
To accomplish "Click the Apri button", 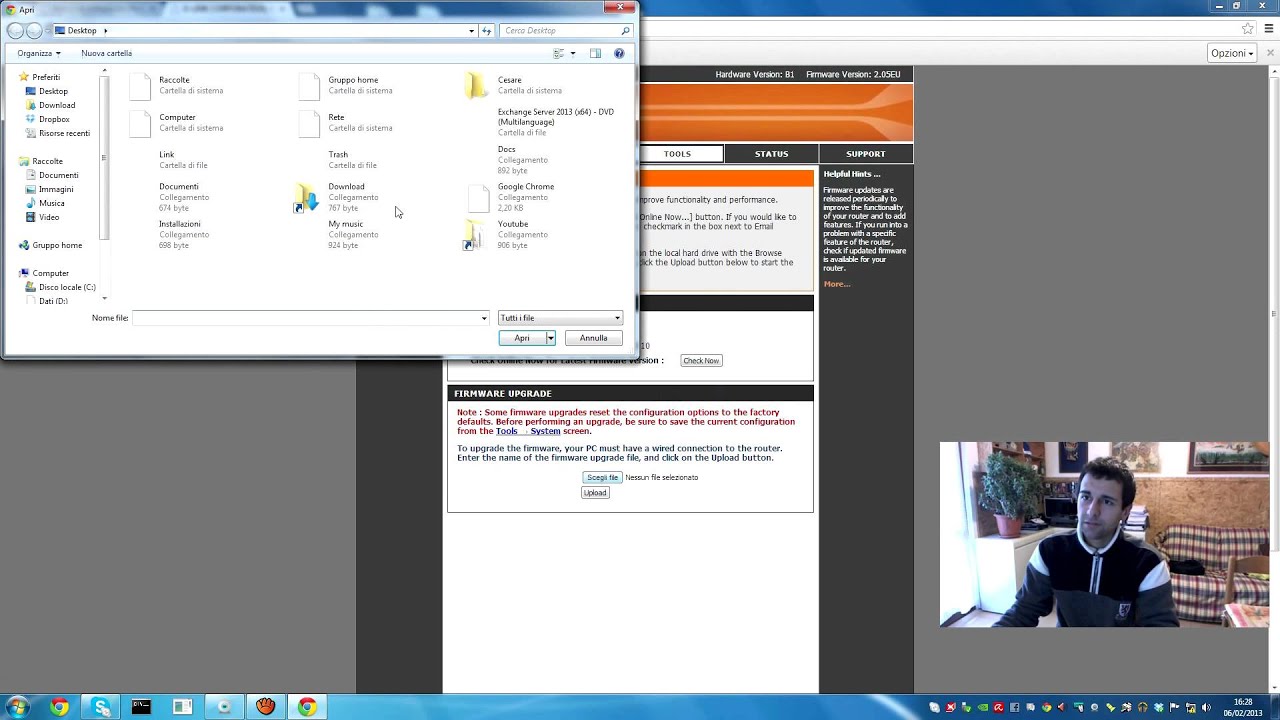I will 522,338.
